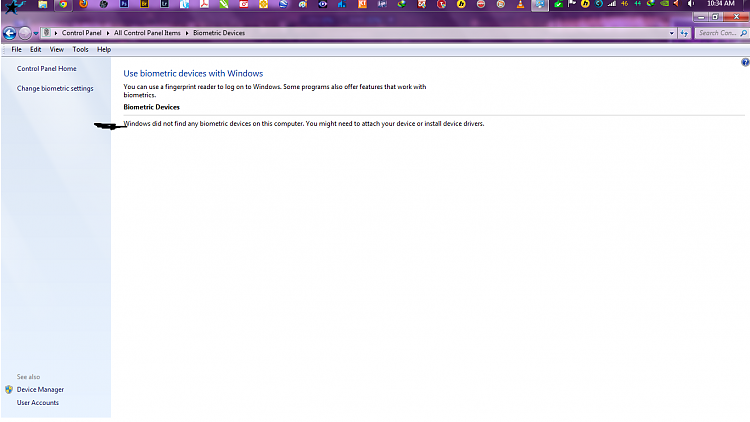Image resolution: width=750 pixels, height=422 pixels.
Task: Click the NVIDIA tray icon
Action: point(664,4)
